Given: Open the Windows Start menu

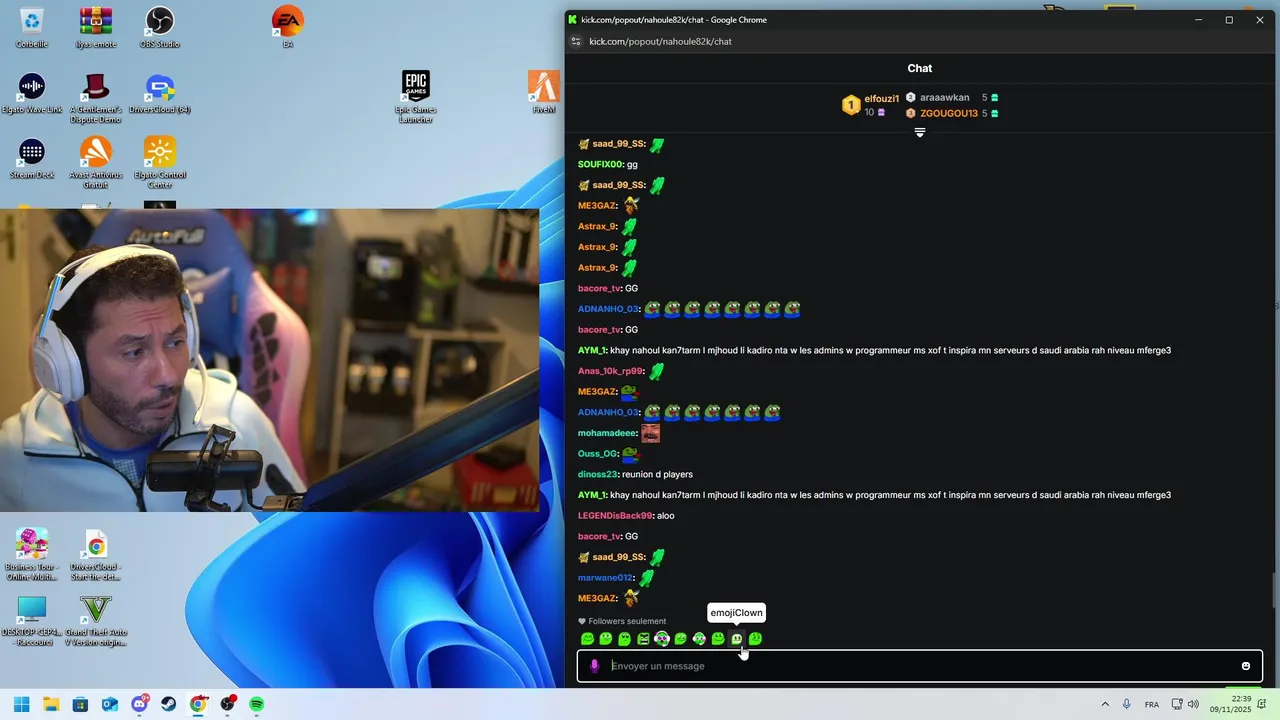Looking at the screenshot, I should tap(22, 704).
